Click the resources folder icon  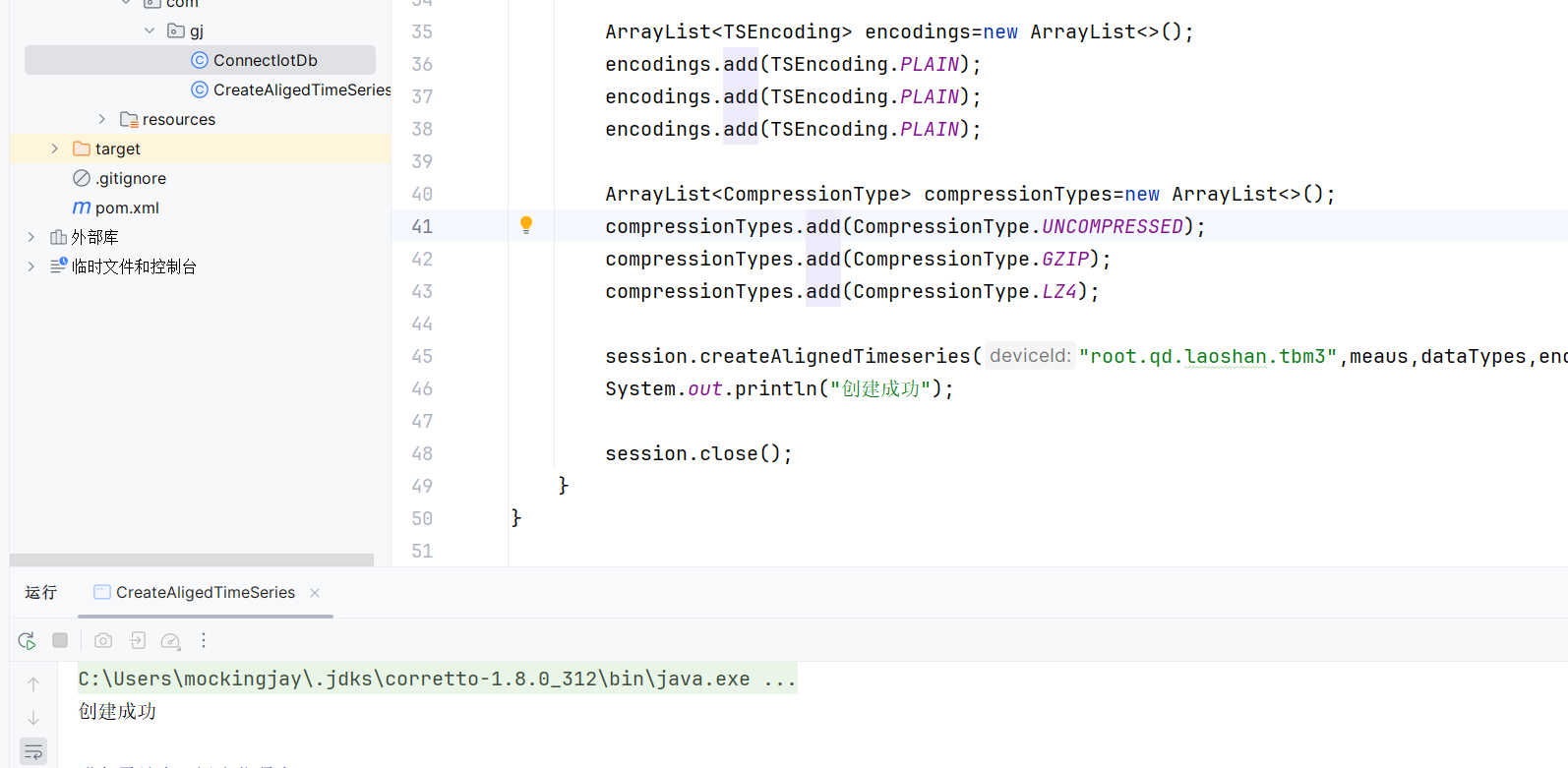[x=129, y=119]
